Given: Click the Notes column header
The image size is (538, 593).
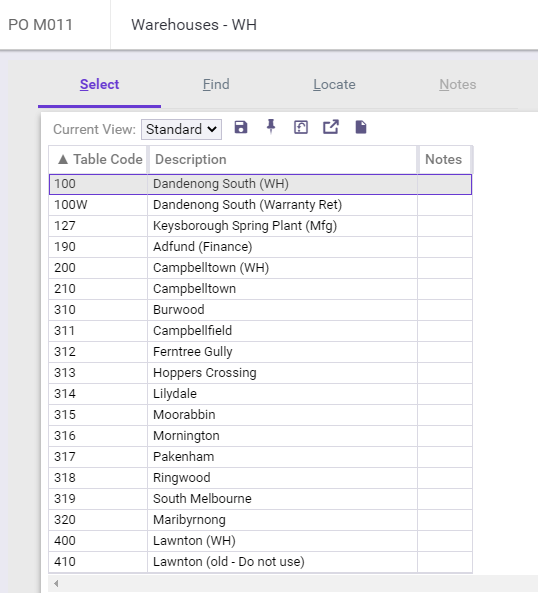Looking at the screenshot, I should click(444, 160).
